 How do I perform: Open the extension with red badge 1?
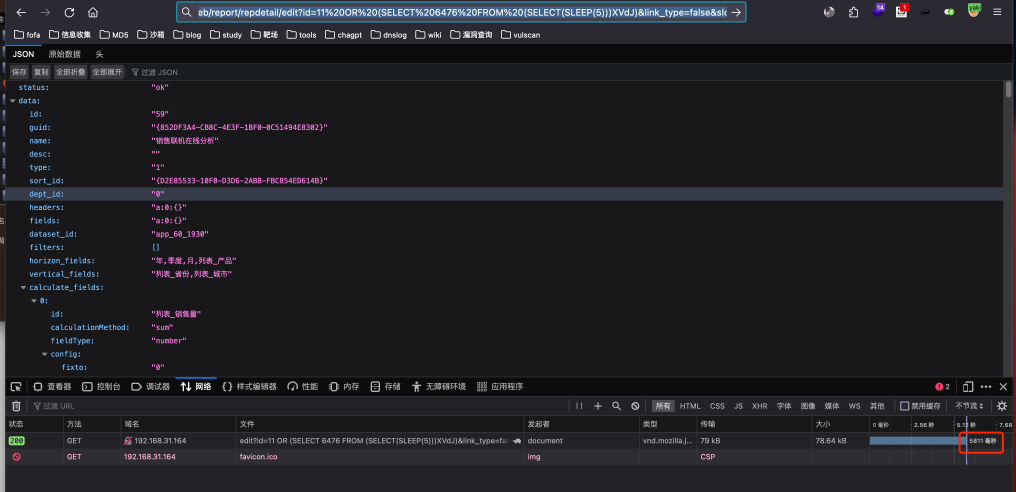pyautogui.click(x=902, y=10)
